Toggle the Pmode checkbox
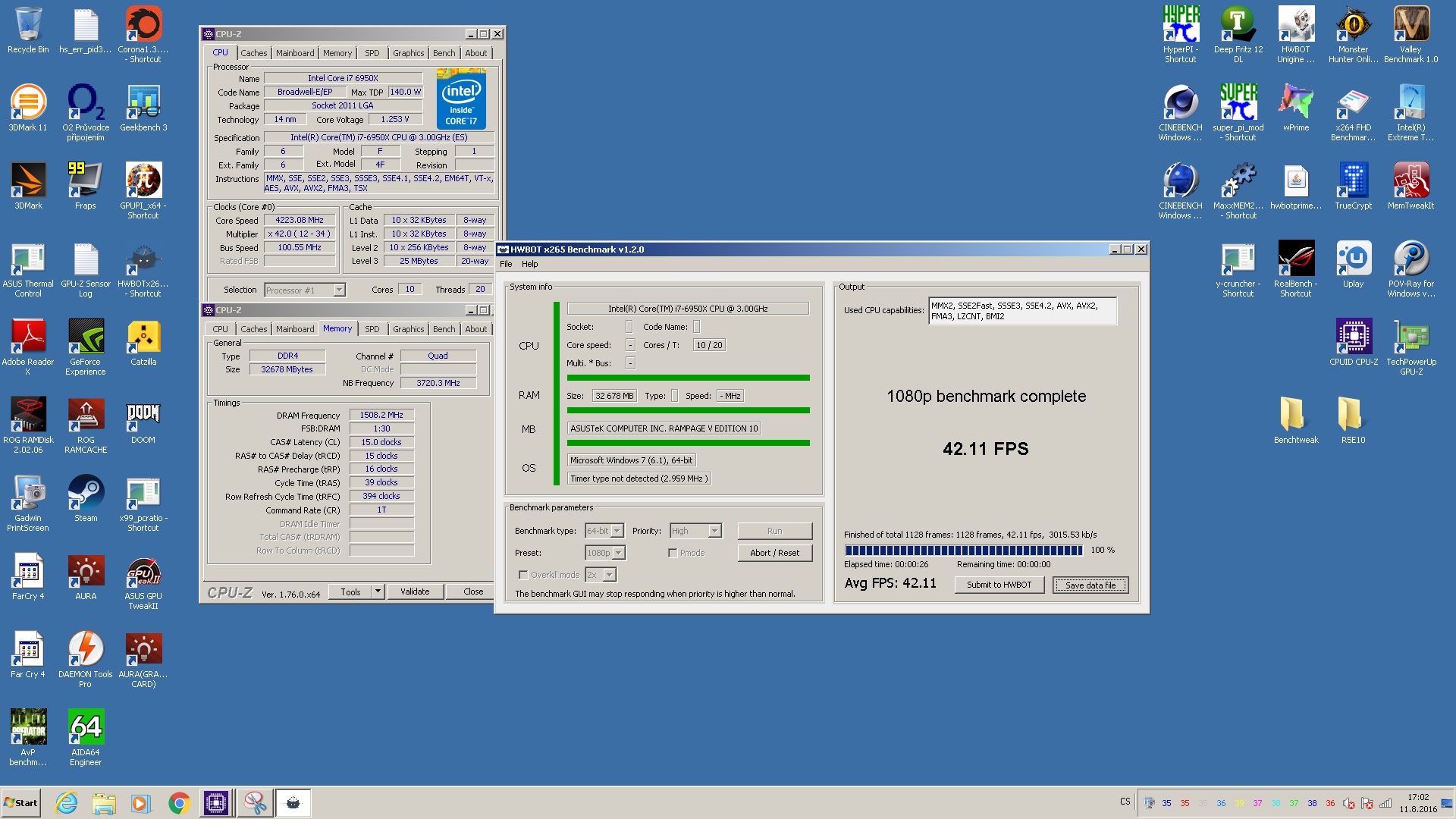The image size is (1456, 819). 673,553
